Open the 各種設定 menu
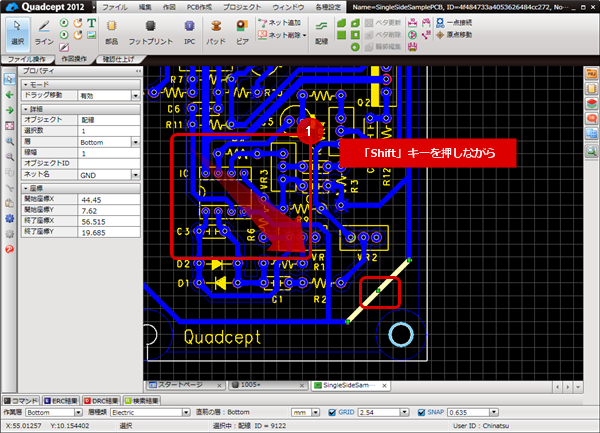The height and width of the screenshot is (433, 600). [x=328, y=7]
